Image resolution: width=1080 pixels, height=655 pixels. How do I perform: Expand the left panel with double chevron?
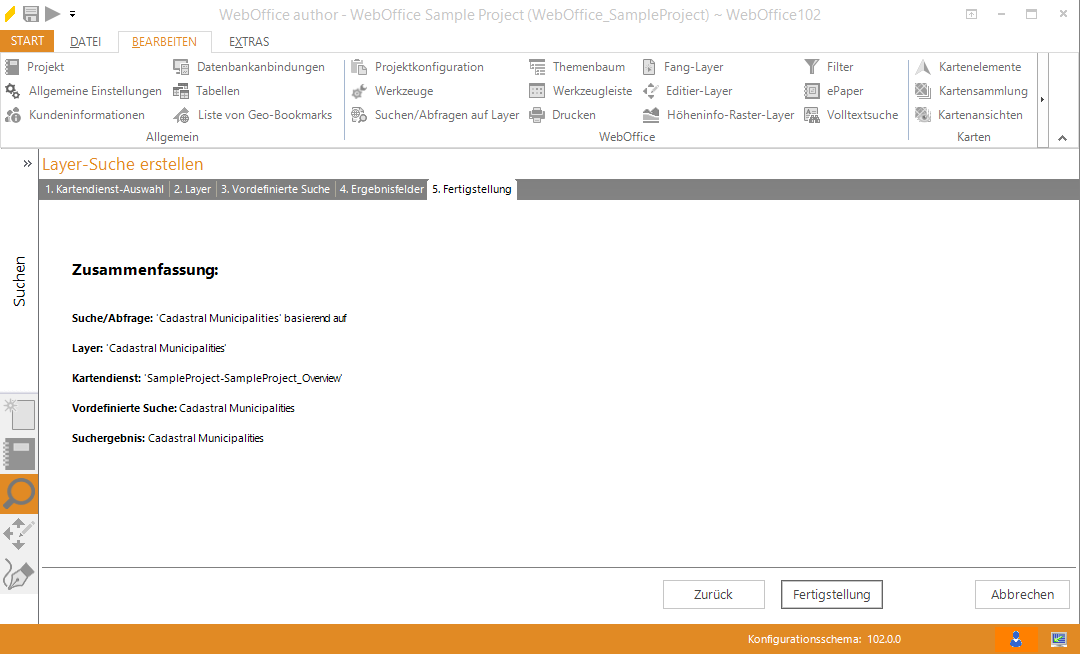[x=28, y=163]
